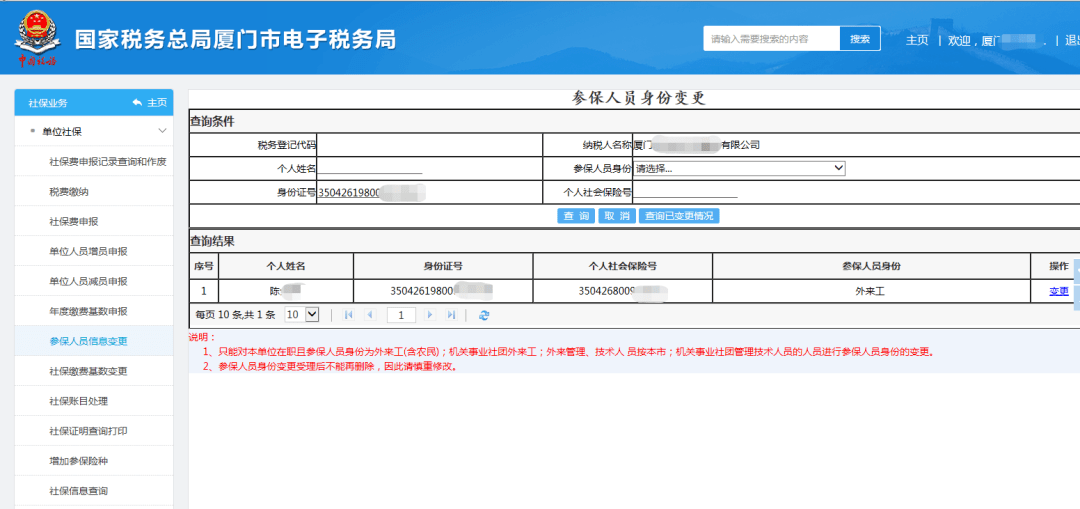Return via 主页 arrow in sidebar header
Image resolution: width=1080 pixels, height=509 pixels.
coord(149,103)
